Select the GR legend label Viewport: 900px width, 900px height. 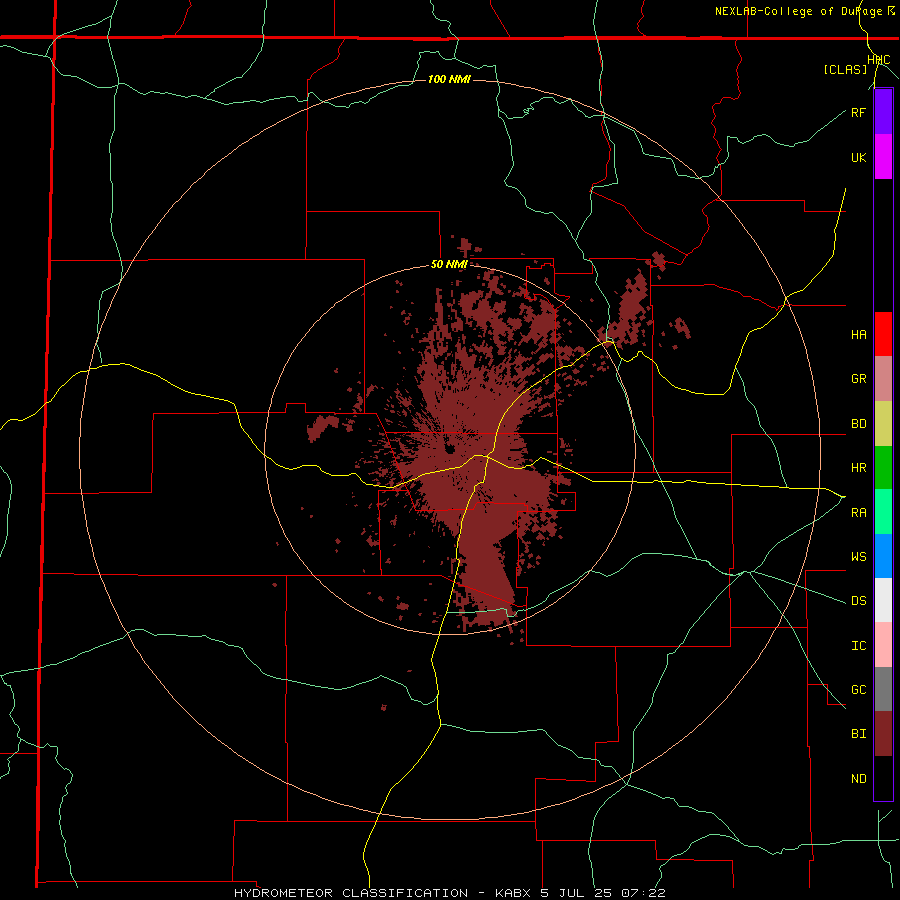pos(858,379)
